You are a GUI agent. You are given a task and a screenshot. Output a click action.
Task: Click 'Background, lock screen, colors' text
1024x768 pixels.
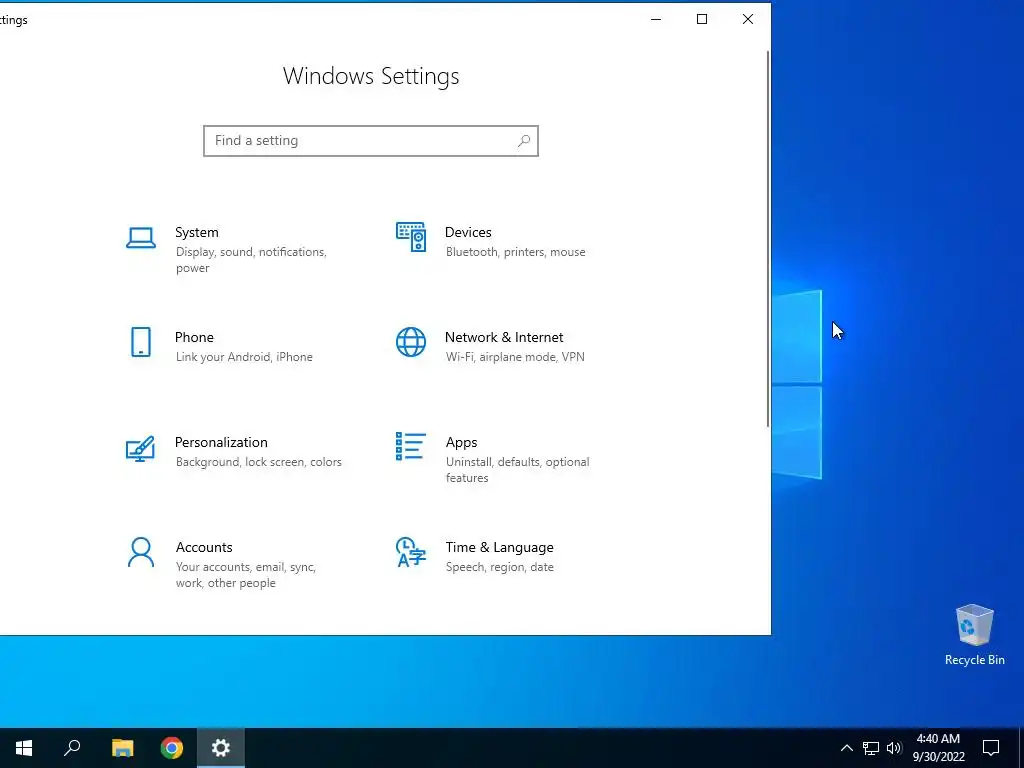pos(259,462)
